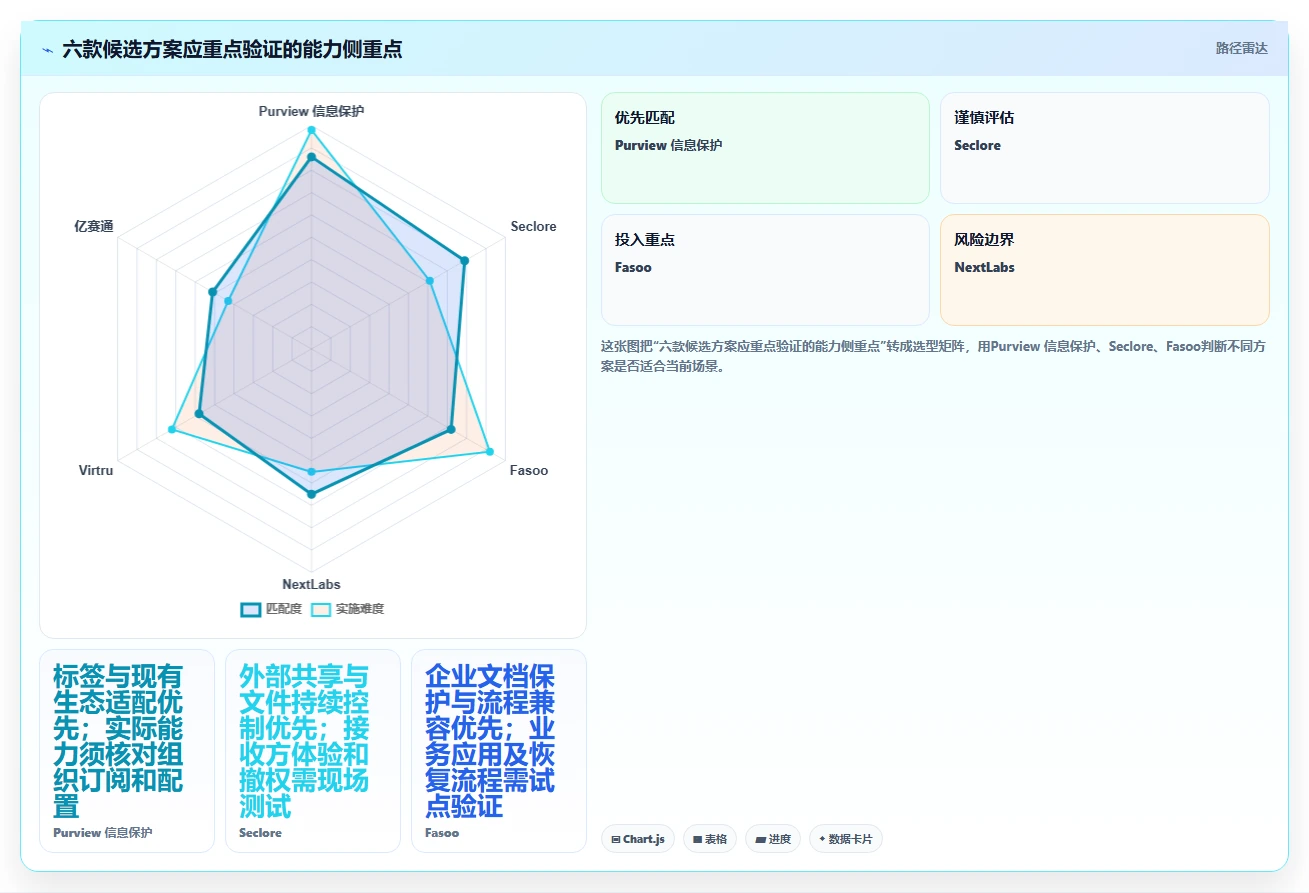This screenshot has height=893, width=1309.
Task: Click the 匹配度 data point on Seclore axis
Action: pyautogui.click(x=464, y=261)
